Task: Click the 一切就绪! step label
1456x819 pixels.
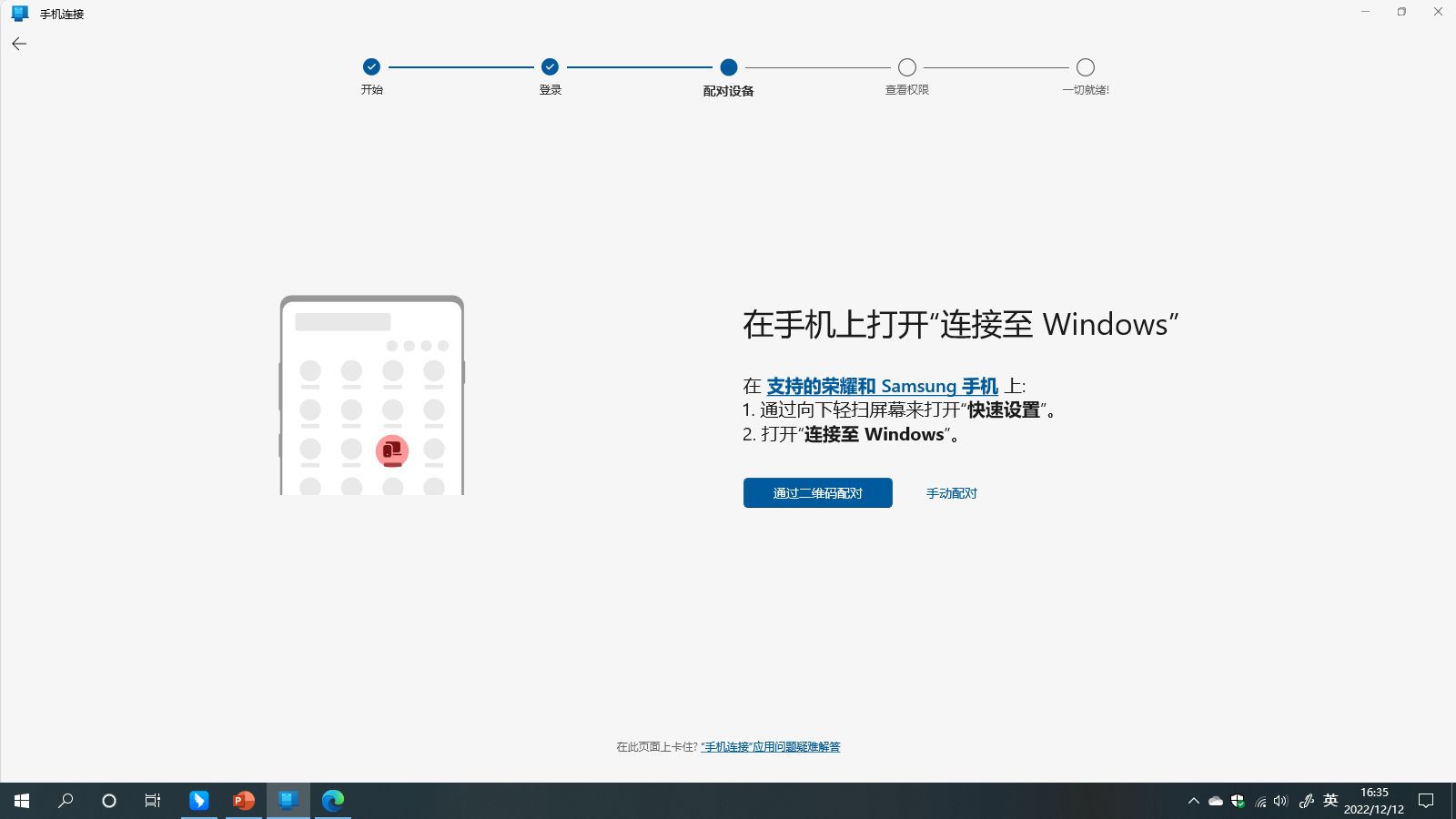Action: click(x=1086, y=90)
